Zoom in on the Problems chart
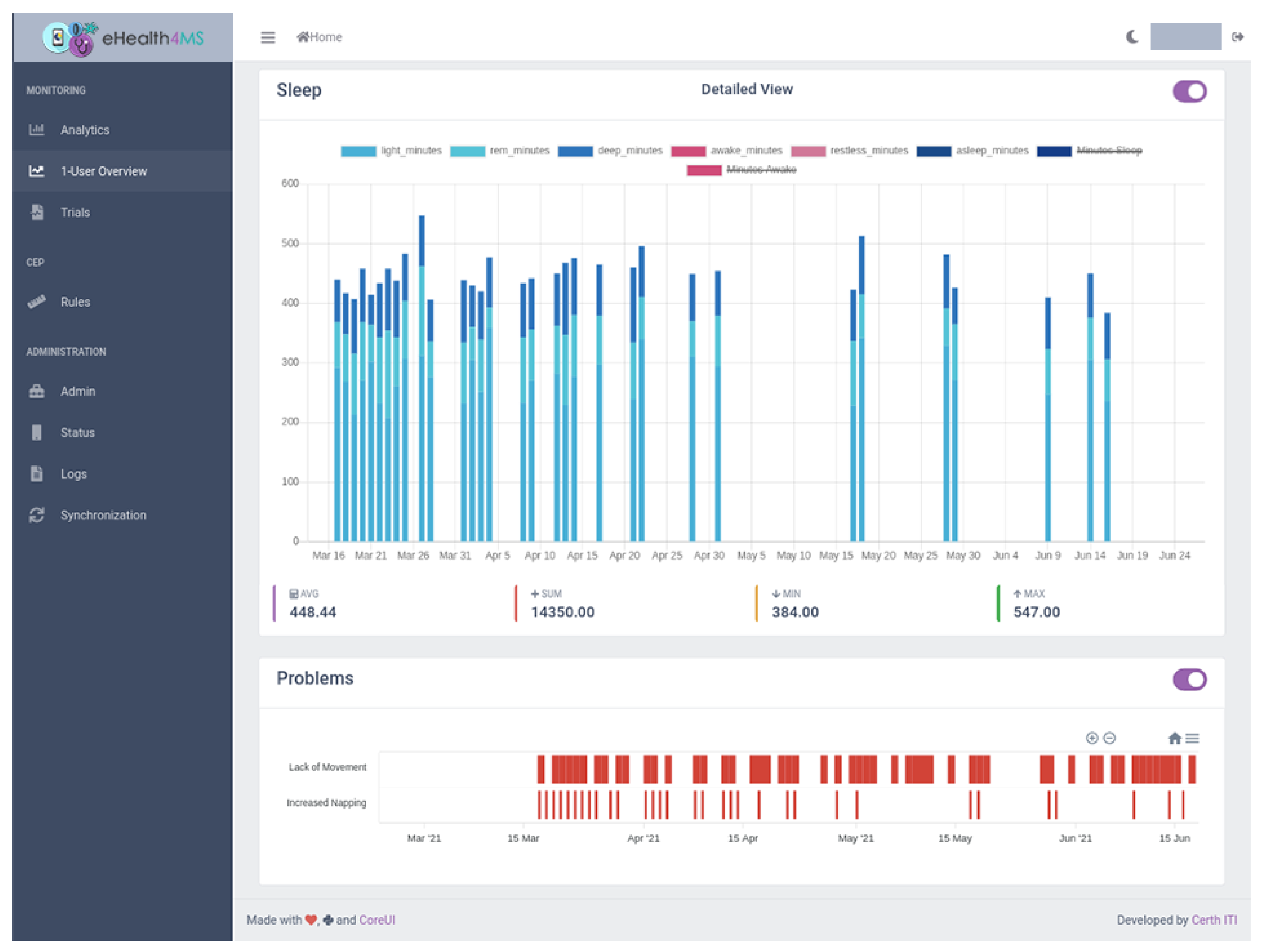The image size is (1265, 952). (1092, 738)
